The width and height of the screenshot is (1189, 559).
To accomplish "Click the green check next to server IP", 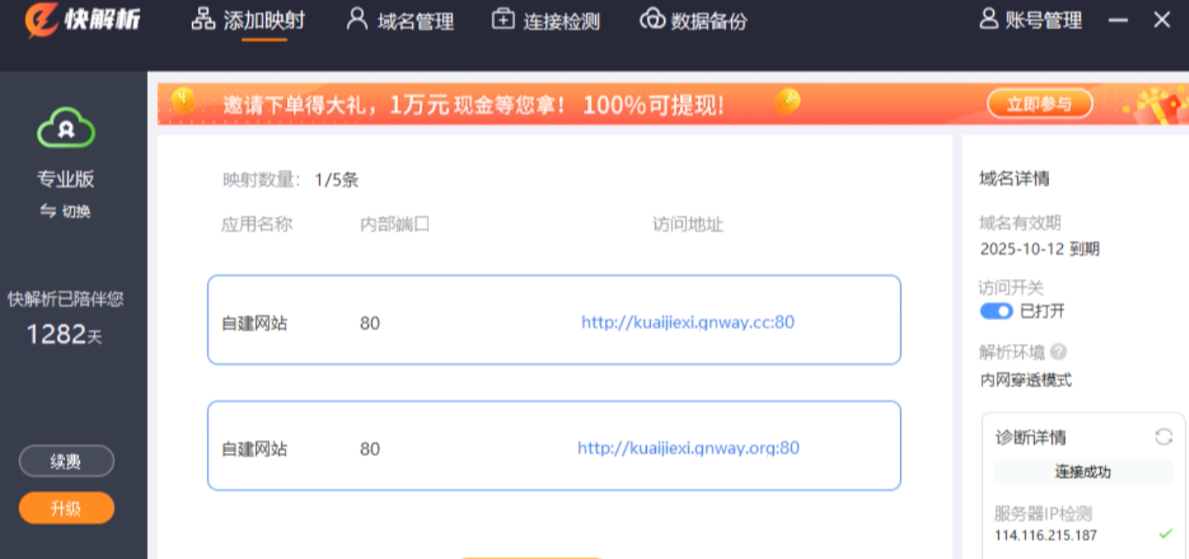I will pos(1165,534).
